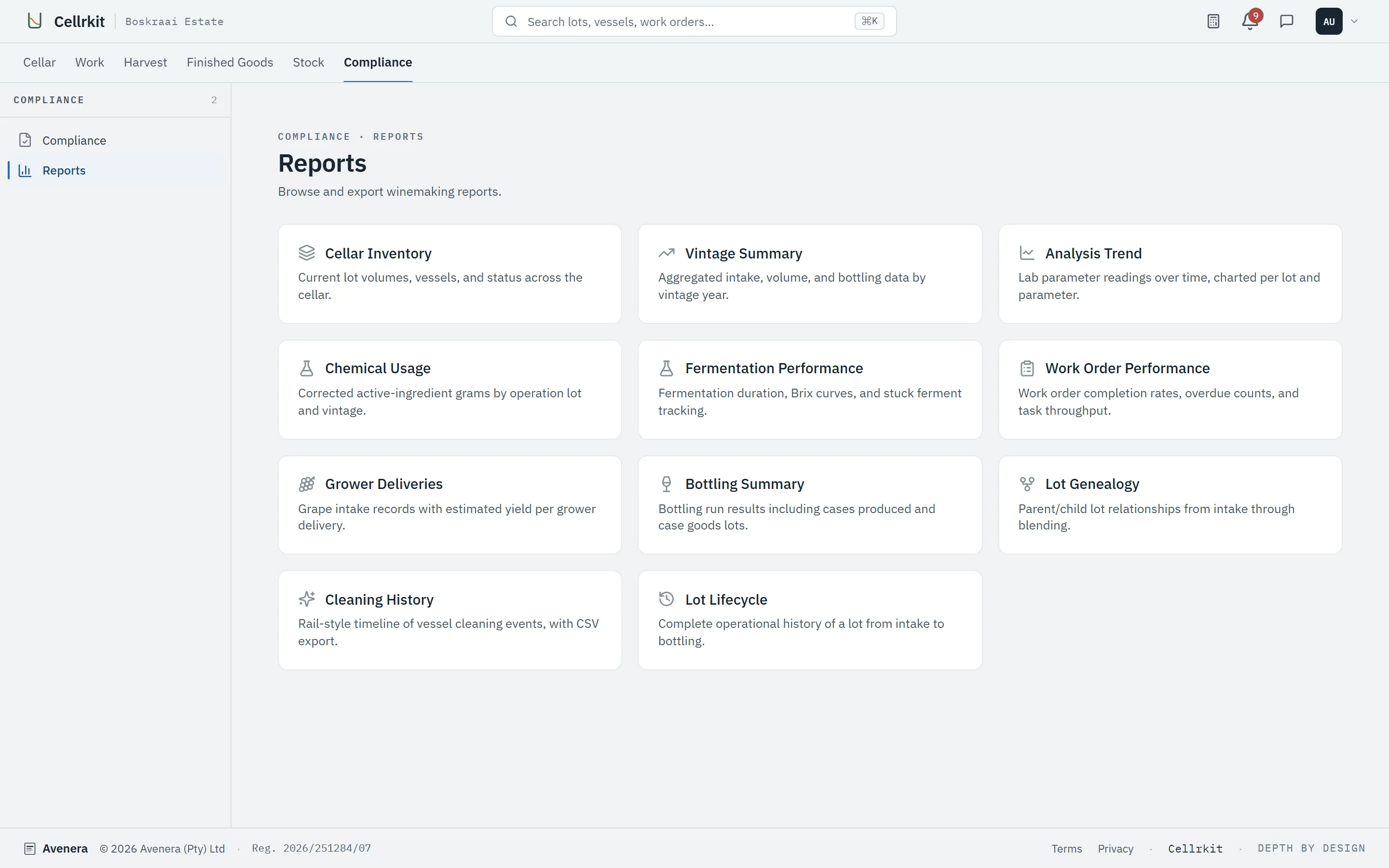This screenshot has width=1389, height=868.
Task: Focus the search lots, vessels field
Action: 694,21
